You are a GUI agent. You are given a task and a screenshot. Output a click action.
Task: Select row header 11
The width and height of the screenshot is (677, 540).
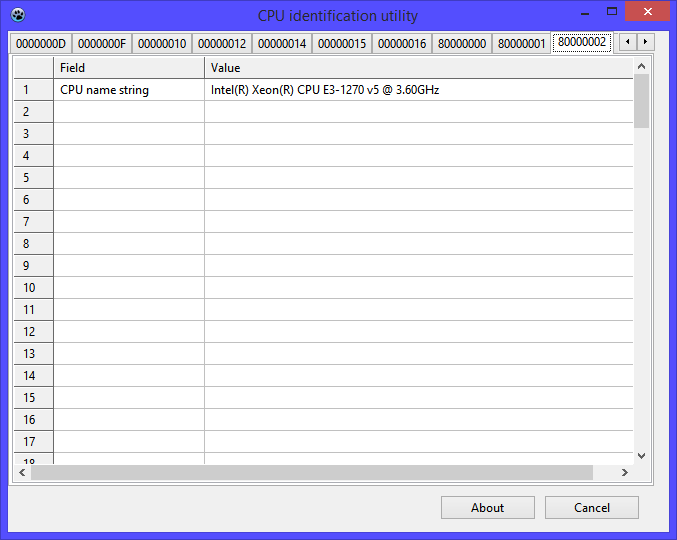tap(33, 310)
